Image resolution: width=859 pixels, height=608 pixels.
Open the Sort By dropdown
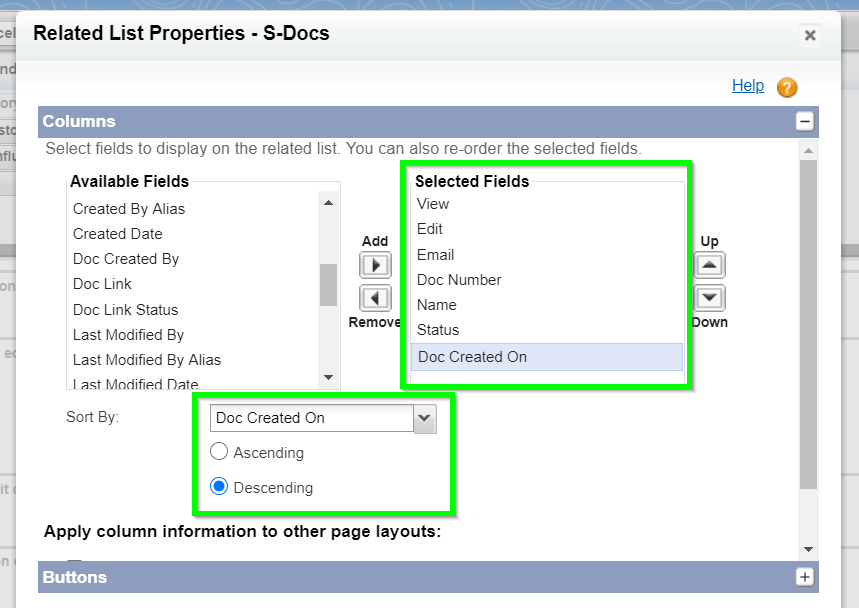(x=323, y=418)
